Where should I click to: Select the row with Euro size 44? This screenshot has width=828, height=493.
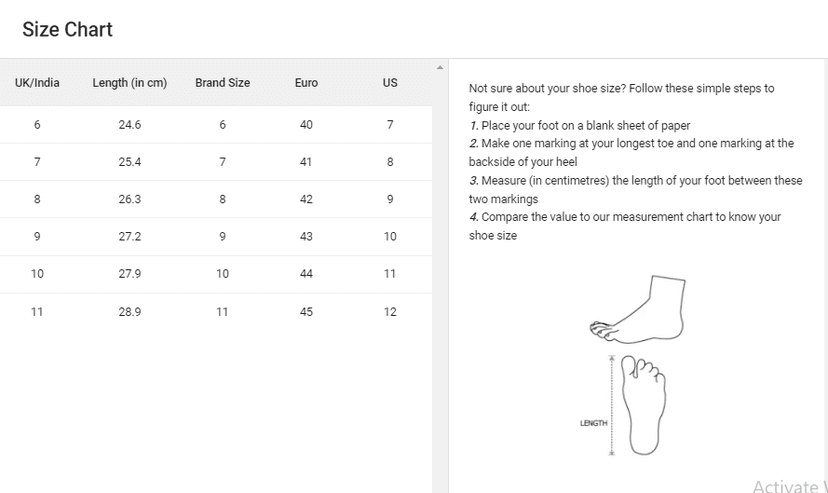pos(216,274)
